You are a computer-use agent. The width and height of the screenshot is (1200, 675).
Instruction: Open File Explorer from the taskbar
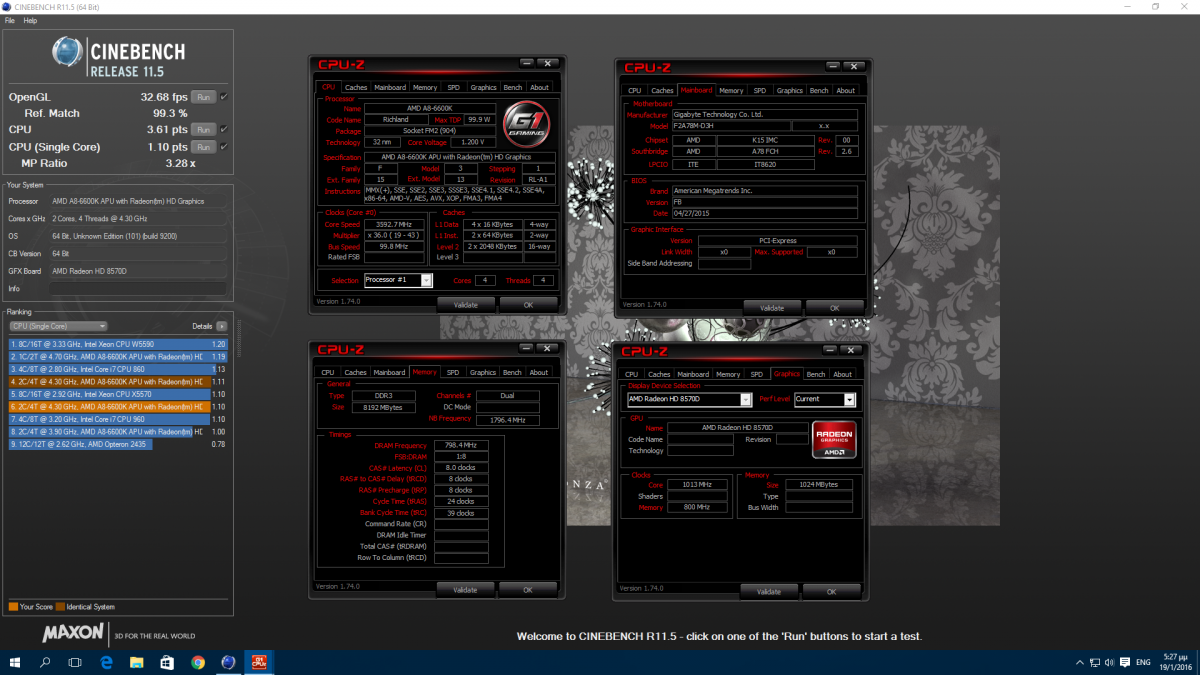pyautogui.click(x=136, y=662)
